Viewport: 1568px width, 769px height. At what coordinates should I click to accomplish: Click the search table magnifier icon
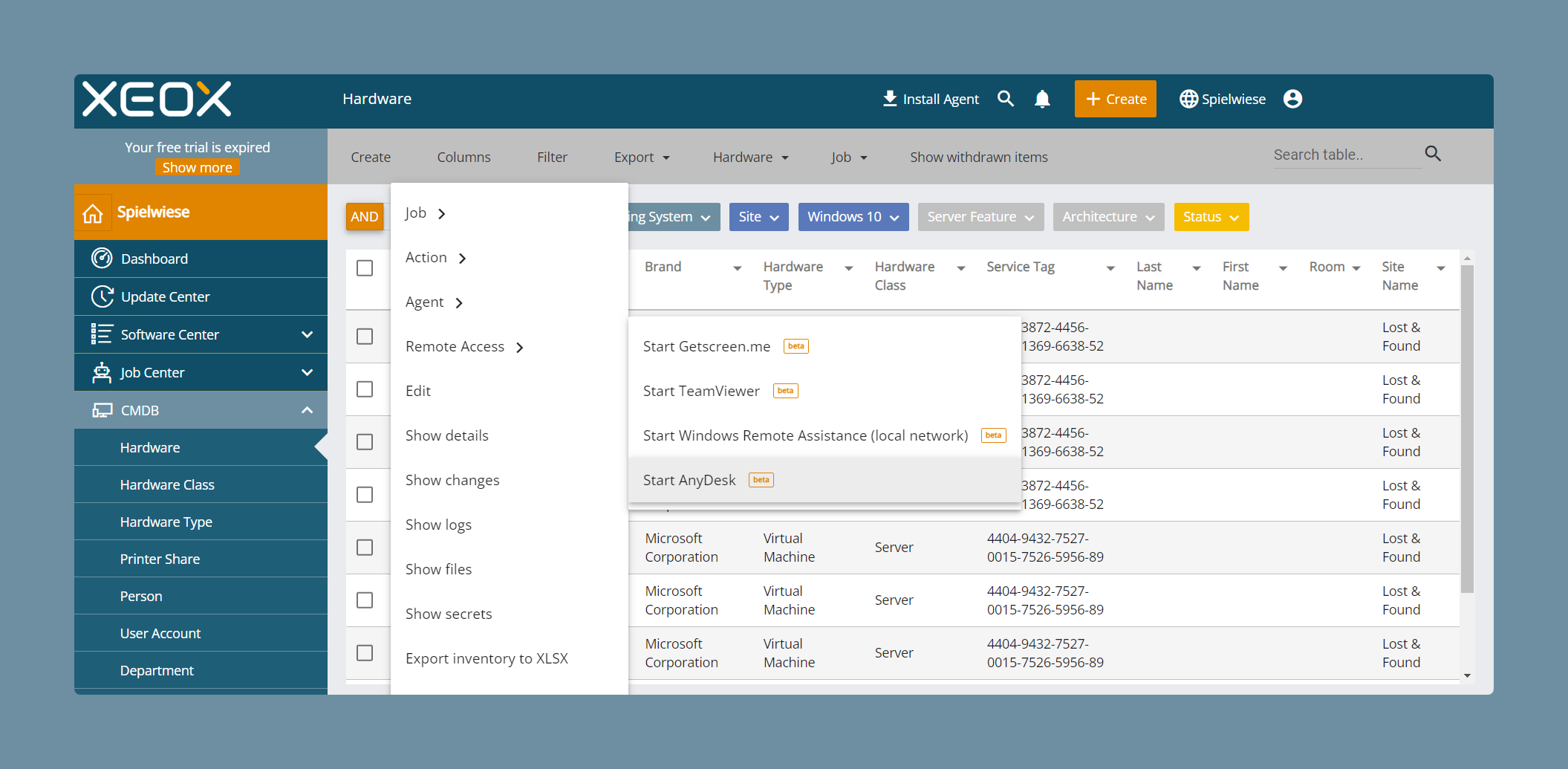point(1433,154)
